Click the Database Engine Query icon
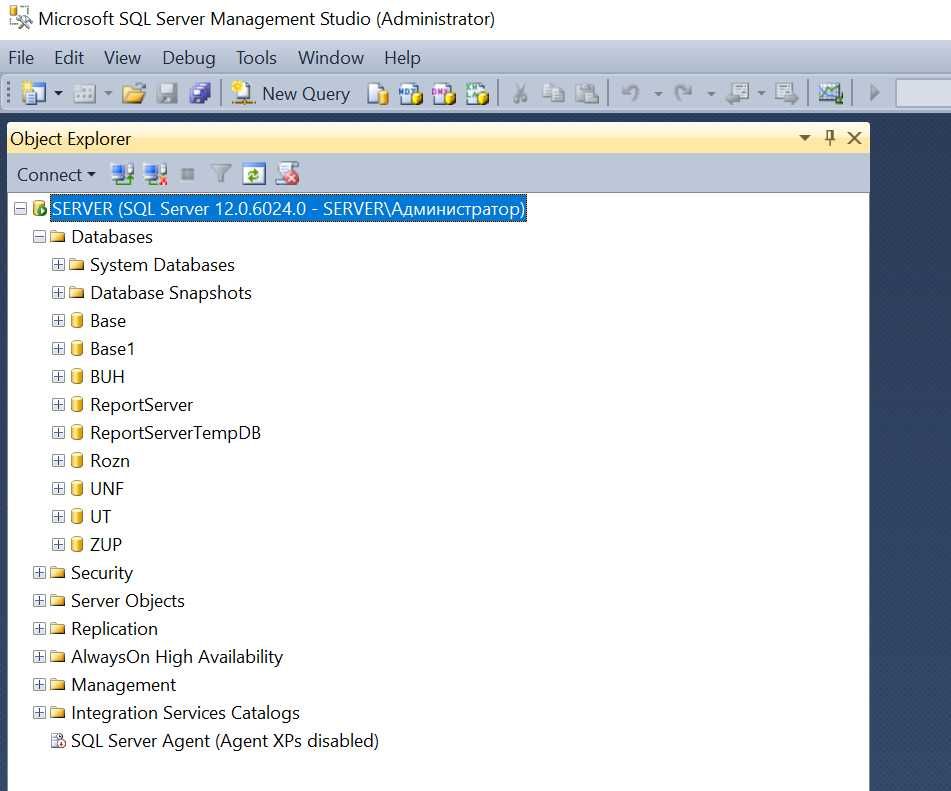The height and width of the screenshot is (791, 951). click(378, 93)
